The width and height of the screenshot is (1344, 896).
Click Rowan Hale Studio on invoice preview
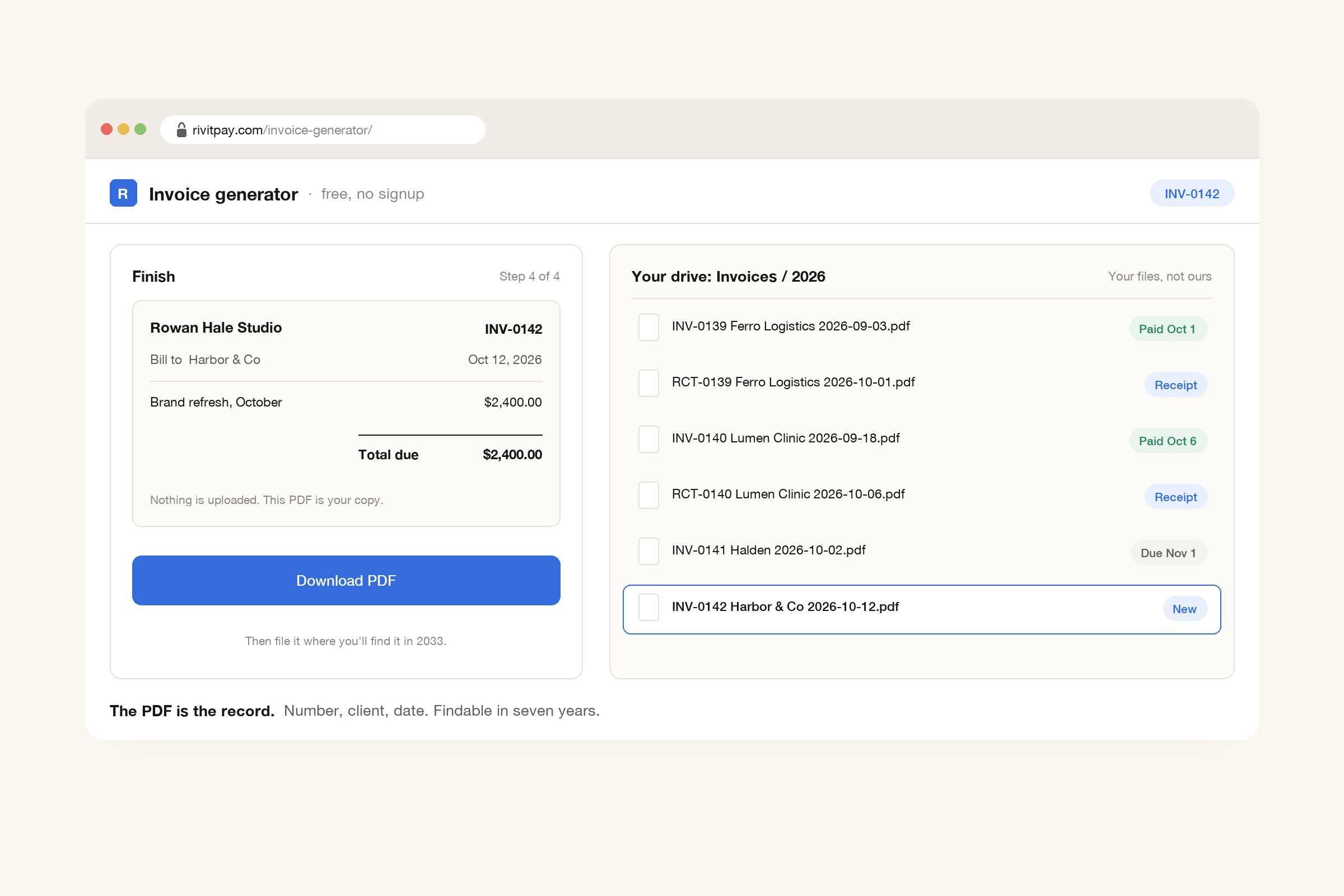click(216, 328)
